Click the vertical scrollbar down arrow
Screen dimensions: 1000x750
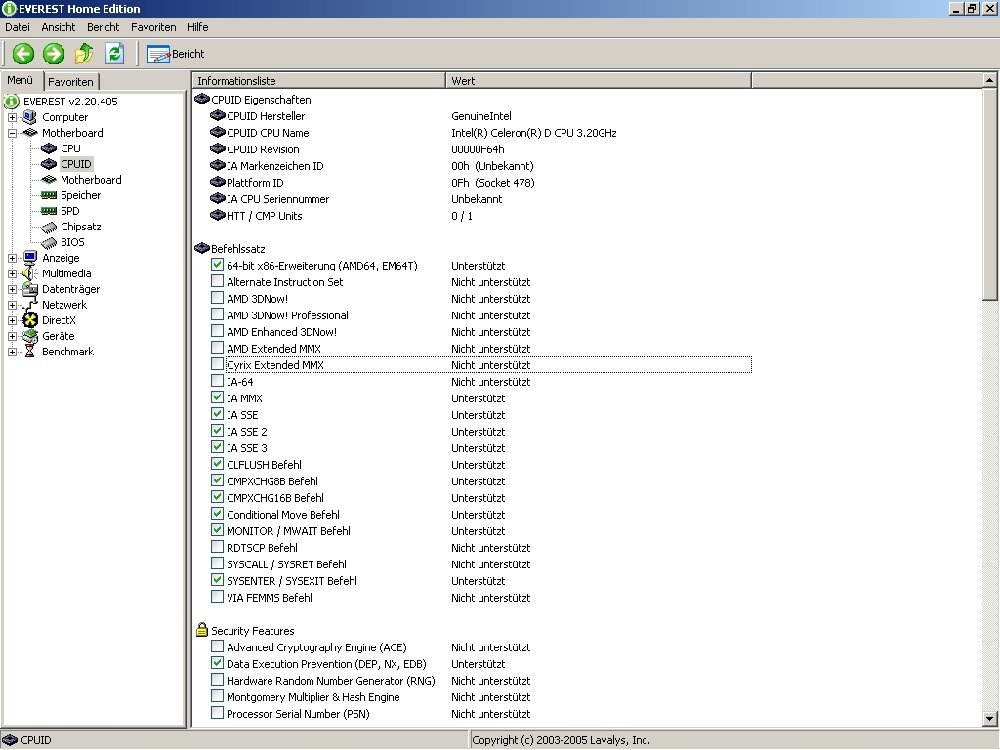click(990, 718)
